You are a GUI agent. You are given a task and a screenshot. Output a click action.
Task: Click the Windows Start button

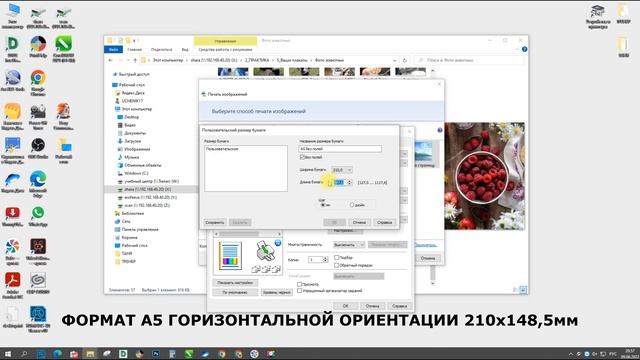[8, 354]
